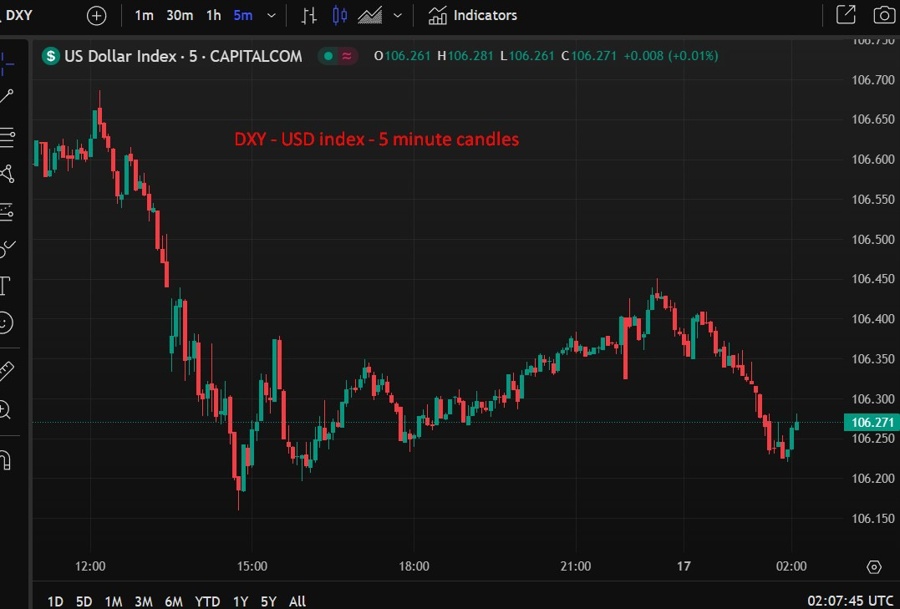Toggle the extended session indicator near symbol name
900x609 pixels.
tap(349, 56)
